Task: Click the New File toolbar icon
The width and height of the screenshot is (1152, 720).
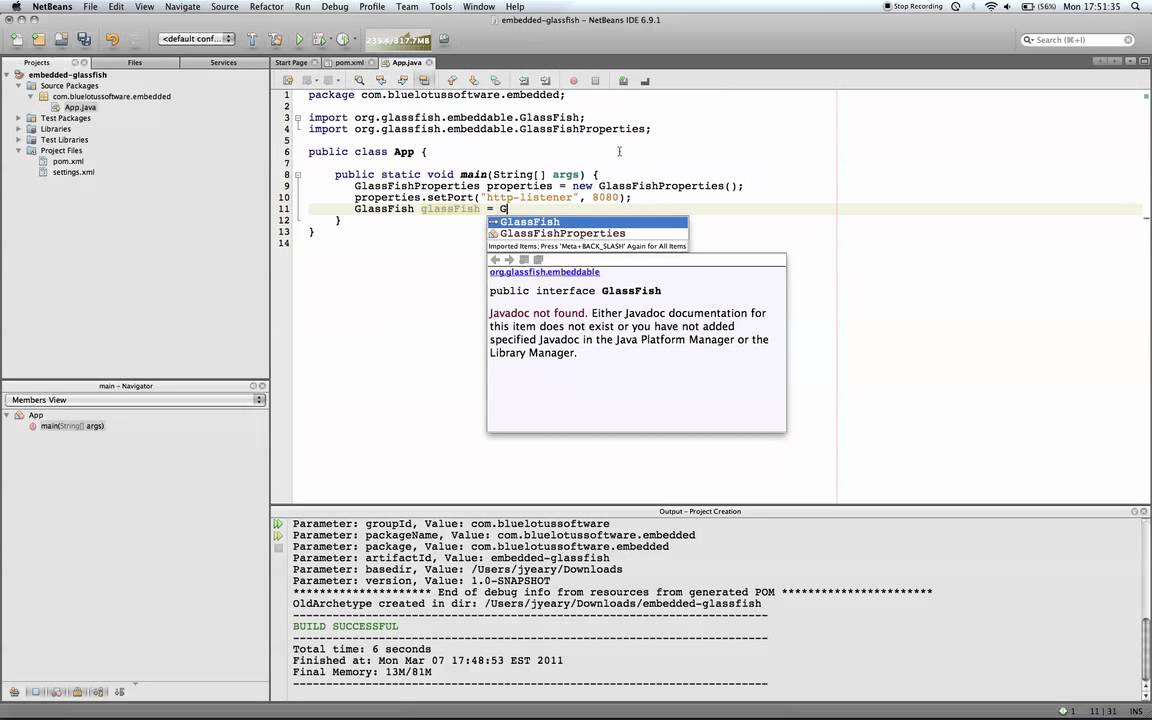Action: [16, 40]
